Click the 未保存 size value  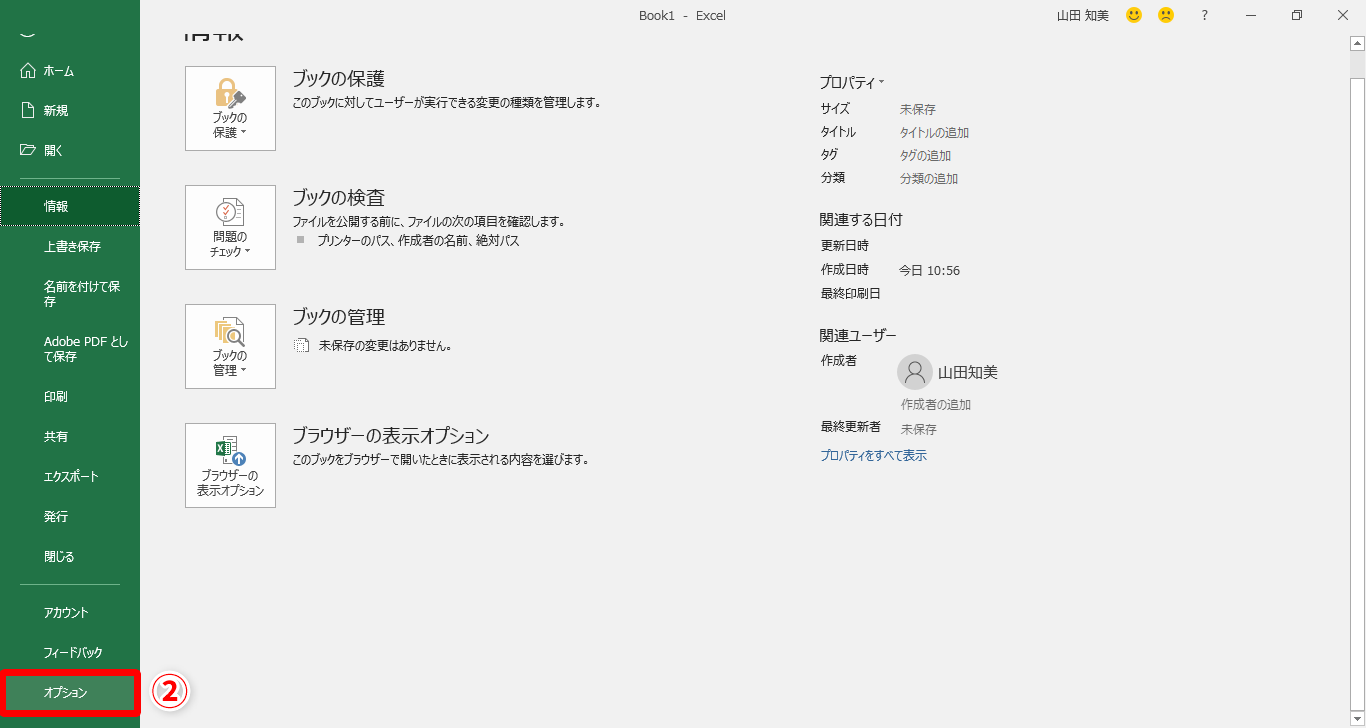coord(918,110)
